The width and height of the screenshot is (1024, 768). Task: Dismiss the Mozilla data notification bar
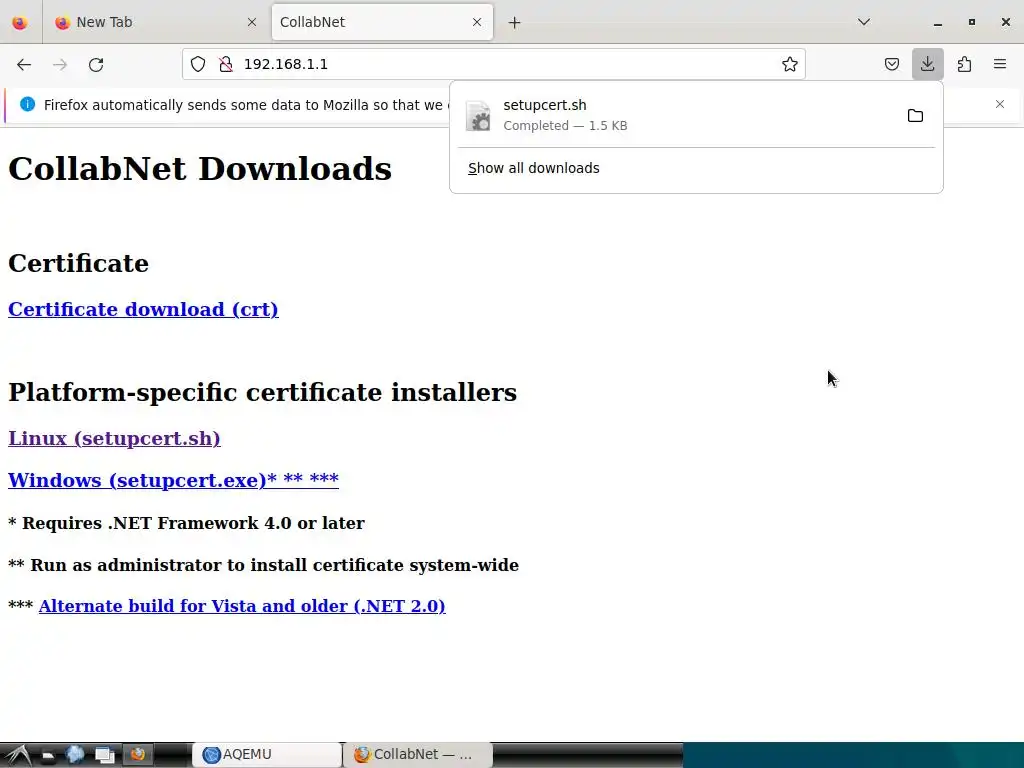(1000, 104)
